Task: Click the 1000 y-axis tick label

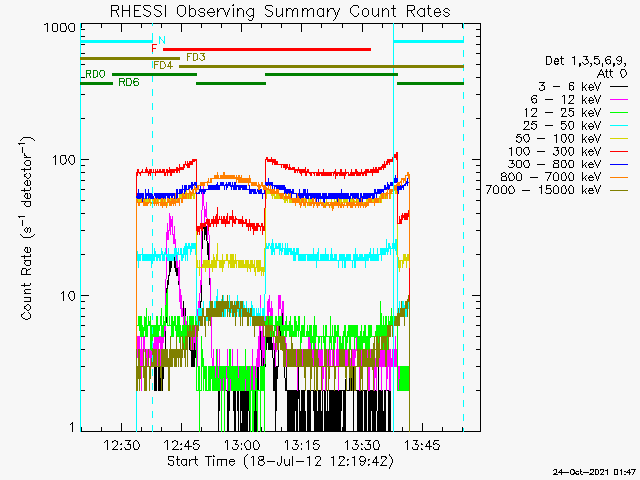Action: pos(60,28)
